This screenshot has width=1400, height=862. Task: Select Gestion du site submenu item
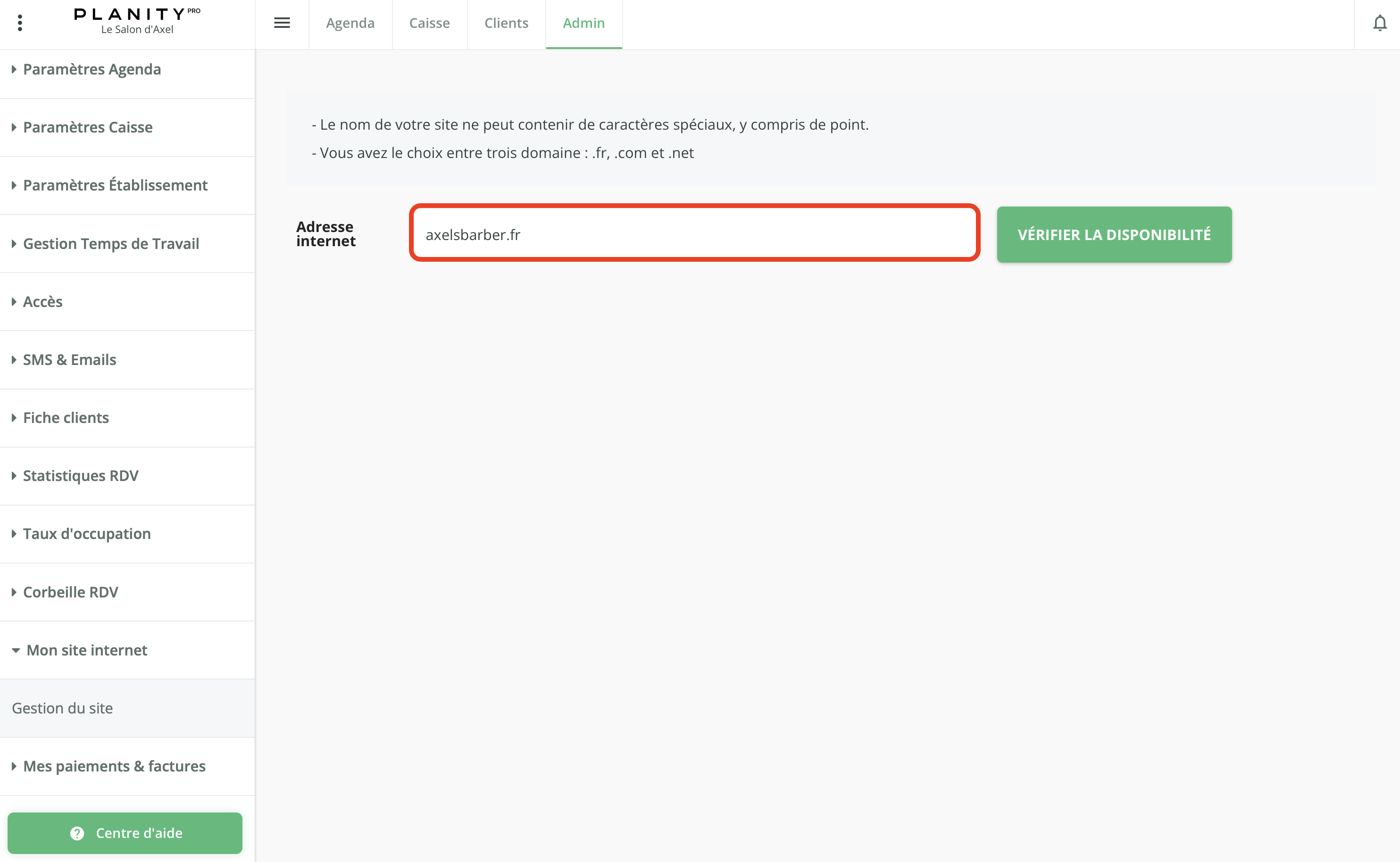tap(62, 708)
